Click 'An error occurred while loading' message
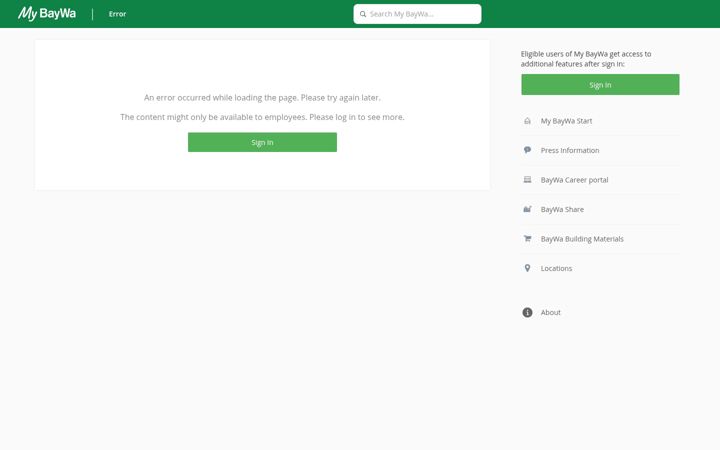 pyautogui.click(x=262, y=98)
